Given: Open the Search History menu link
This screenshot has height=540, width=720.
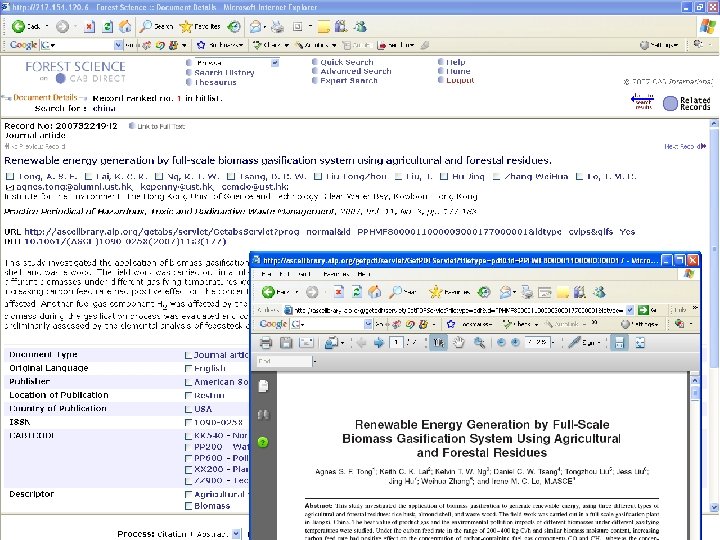Looking at the screenshot, I should coord(224,72).
